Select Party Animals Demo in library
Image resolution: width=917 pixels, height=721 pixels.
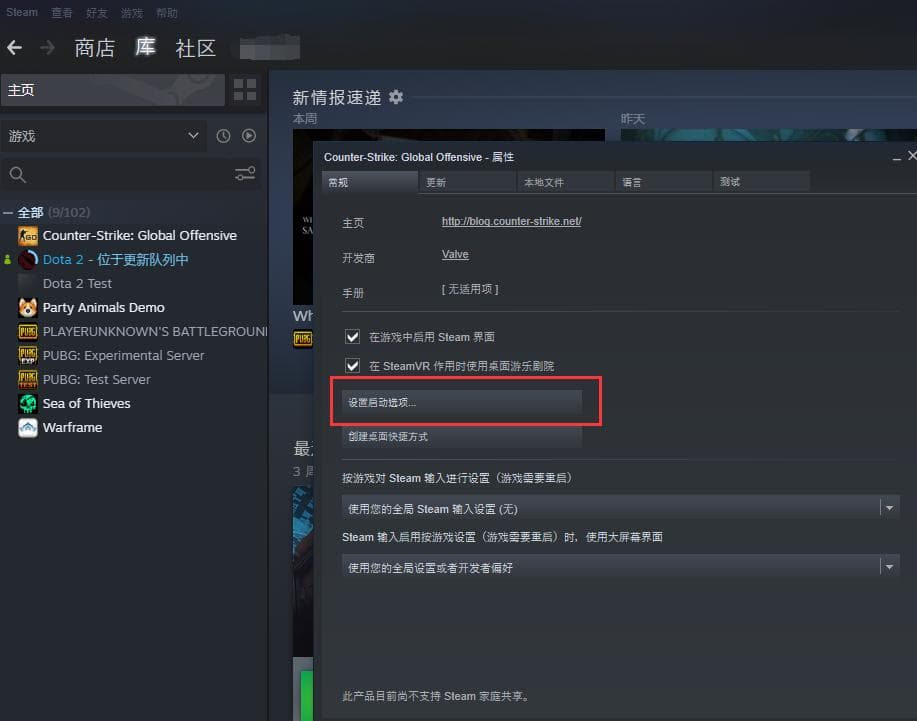(x=104, y=308)
